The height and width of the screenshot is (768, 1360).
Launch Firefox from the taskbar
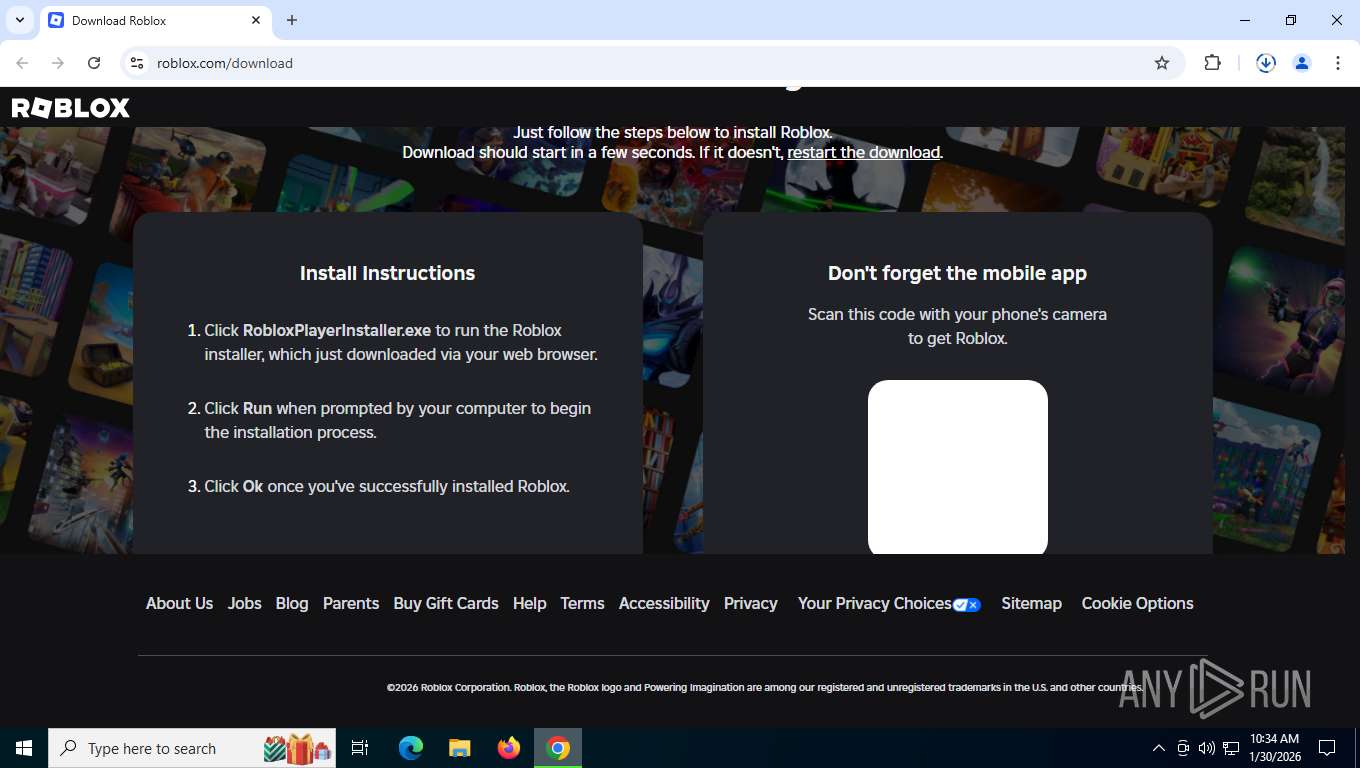point(509,748)
